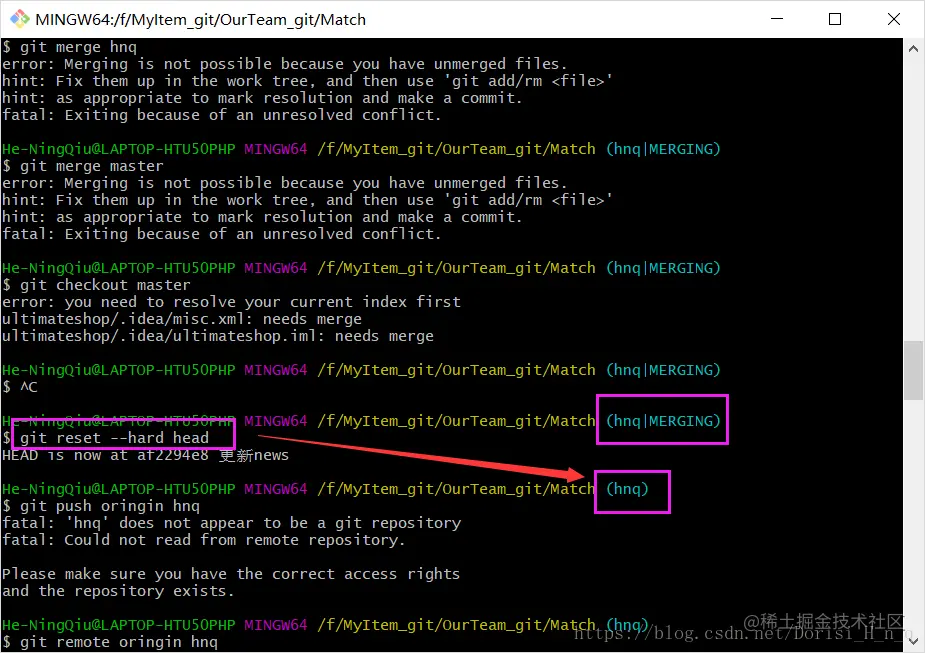The image size is (925, 653).
Task: Click 'ultimateshop/.idea/ultimateshop.iml: needs merge' line
Action: pos(218,336)
